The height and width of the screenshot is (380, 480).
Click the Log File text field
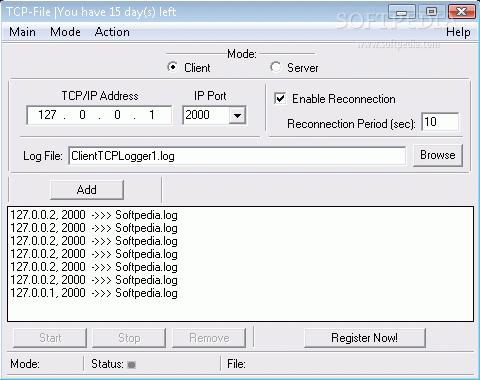click(237, 156)
